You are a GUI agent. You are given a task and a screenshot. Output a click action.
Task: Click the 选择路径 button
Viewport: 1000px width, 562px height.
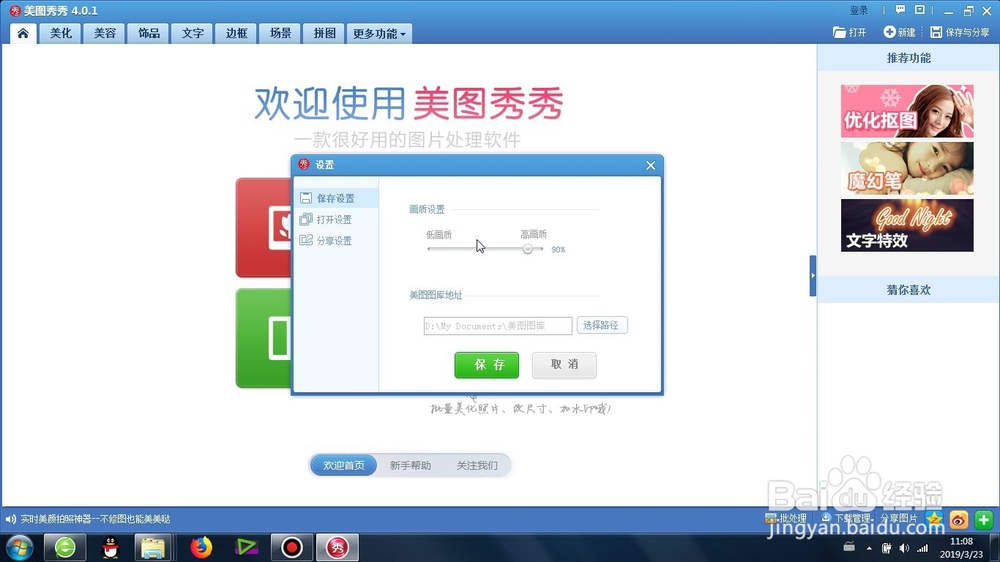click(601, 325)
